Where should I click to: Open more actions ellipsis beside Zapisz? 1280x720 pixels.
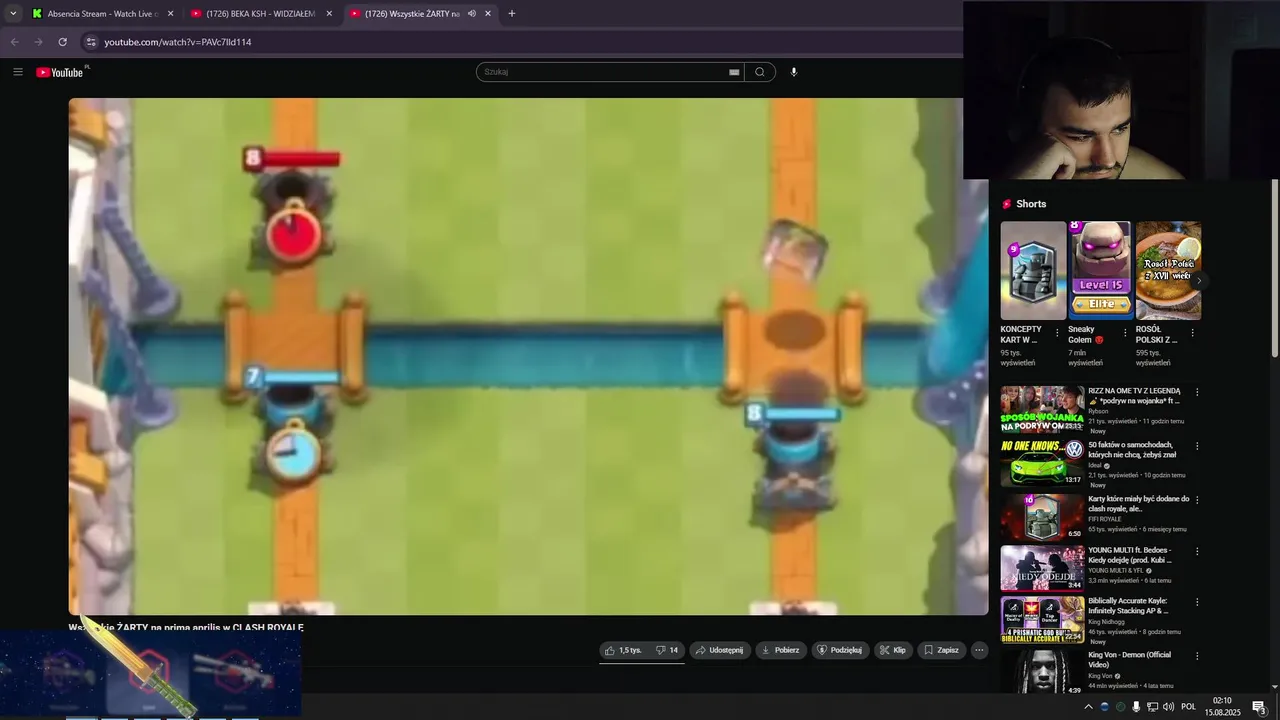point(979,650)
